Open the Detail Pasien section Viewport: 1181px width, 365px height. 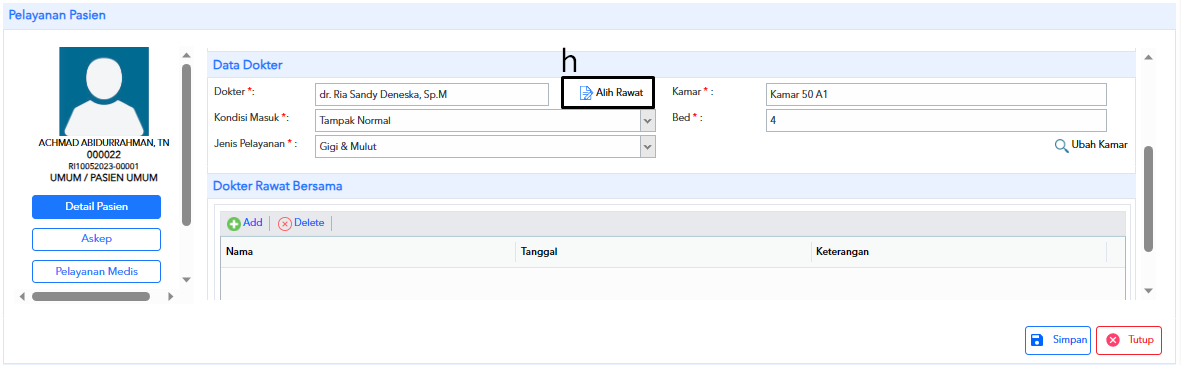pyautogui.click(x=96, y=207)
